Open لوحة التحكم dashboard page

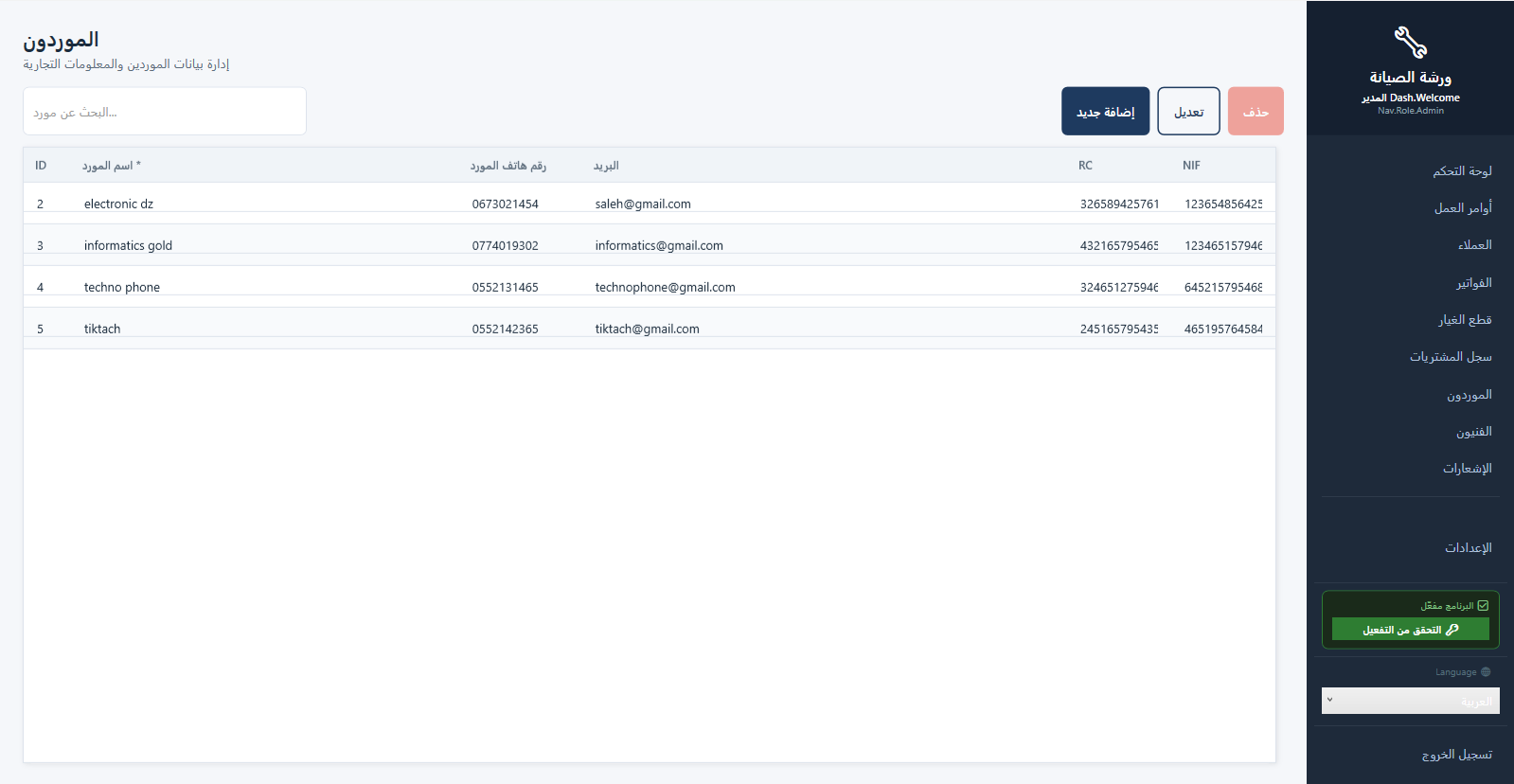[1462, 171]
